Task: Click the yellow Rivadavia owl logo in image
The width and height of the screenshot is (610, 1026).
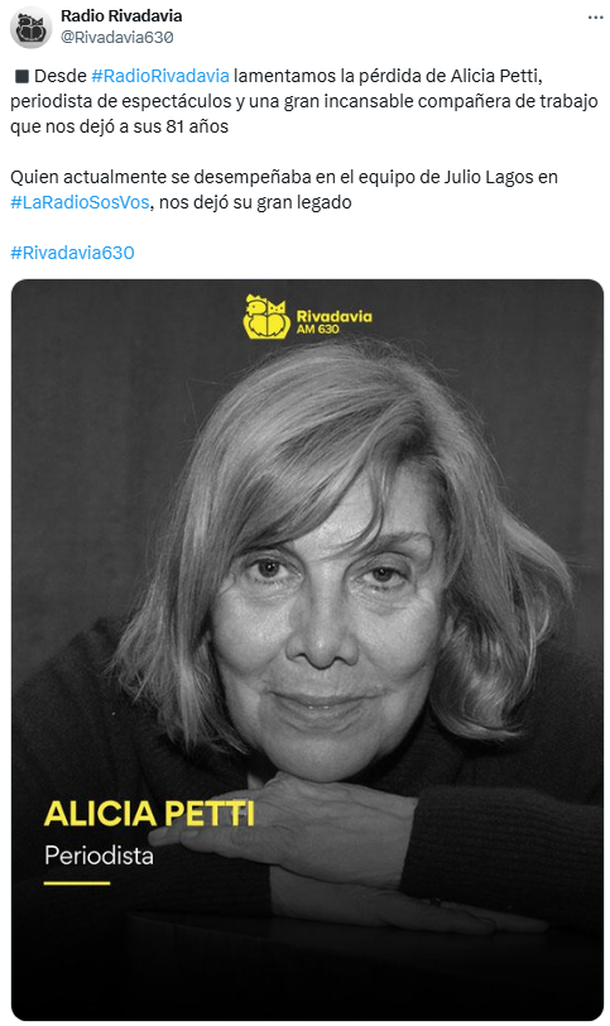Action: (x=266, y=316)
